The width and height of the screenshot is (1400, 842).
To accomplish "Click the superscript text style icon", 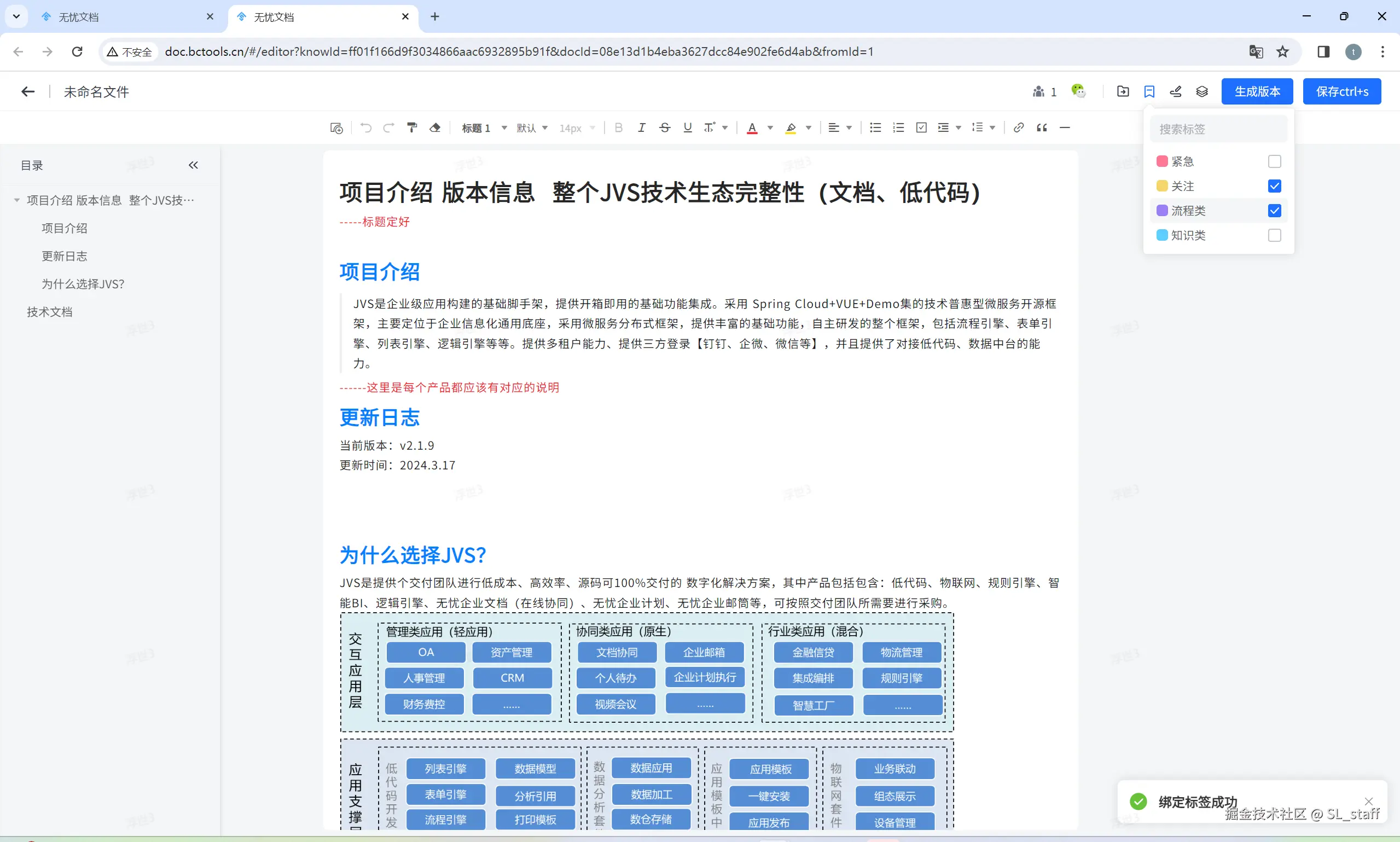I will (710, 127).
